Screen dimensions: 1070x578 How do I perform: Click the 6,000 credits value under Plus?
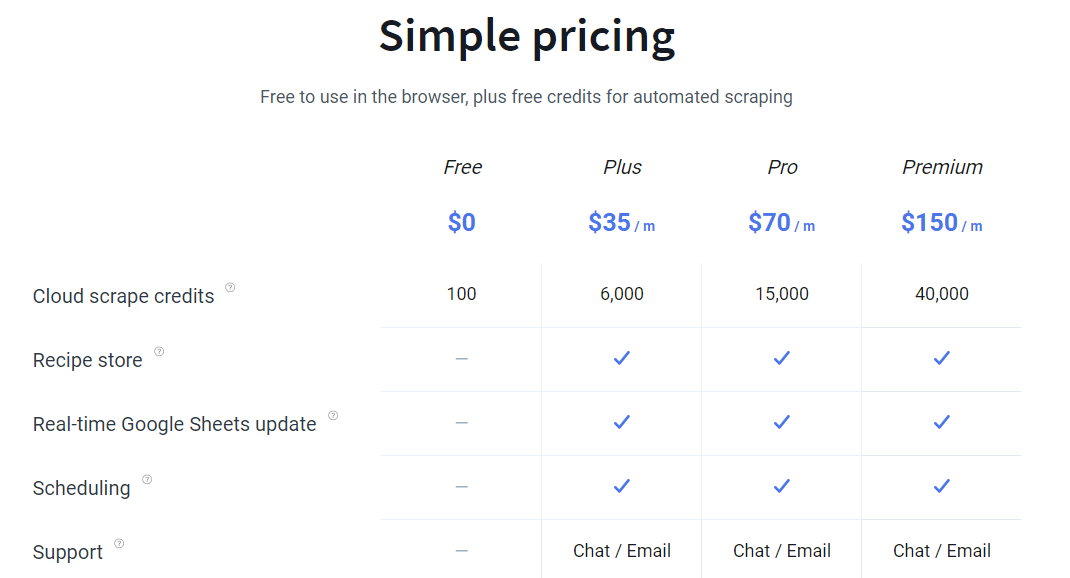[x=622, y=294]
